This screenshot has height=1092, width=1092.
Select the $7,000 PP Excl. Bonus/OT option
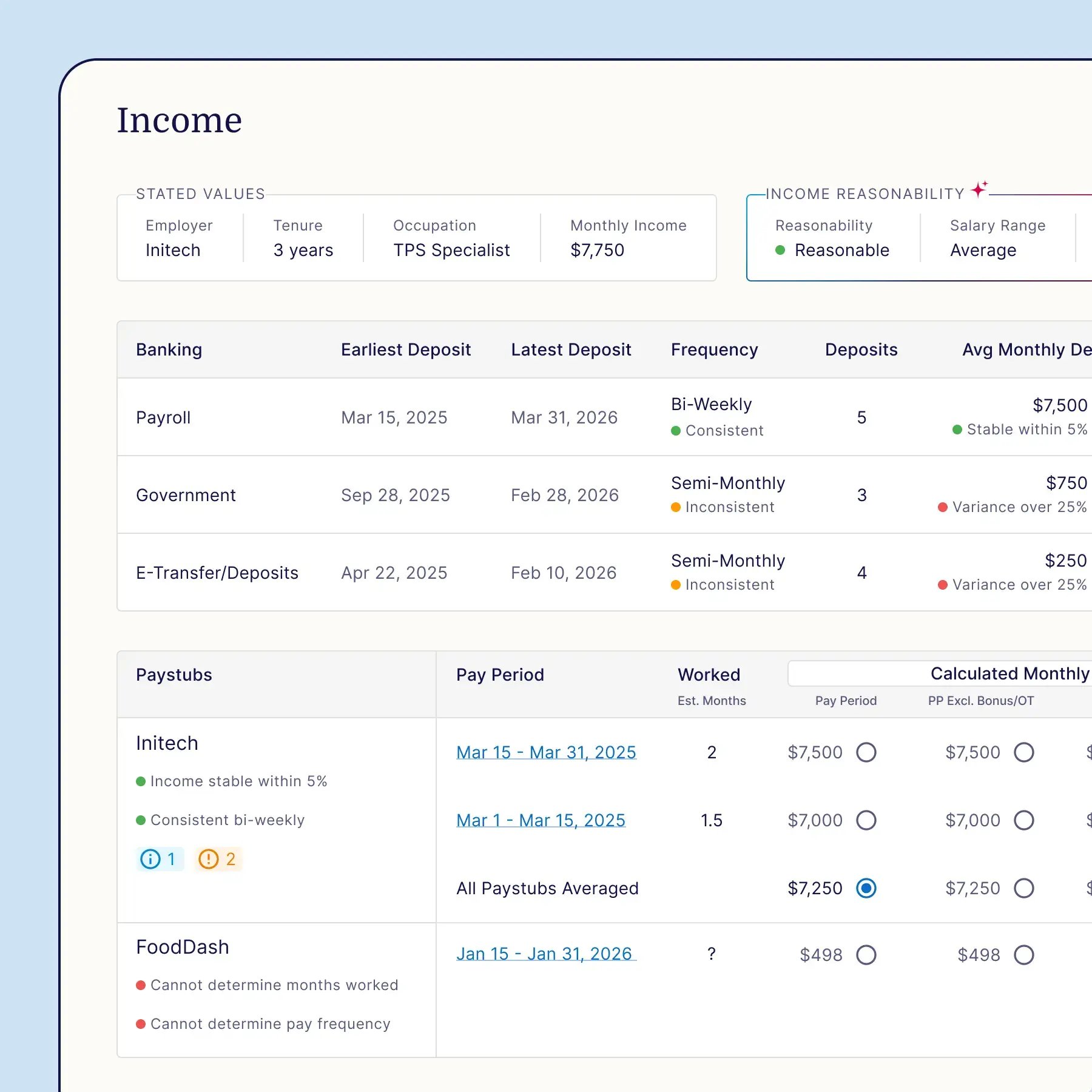[1024, 820]
